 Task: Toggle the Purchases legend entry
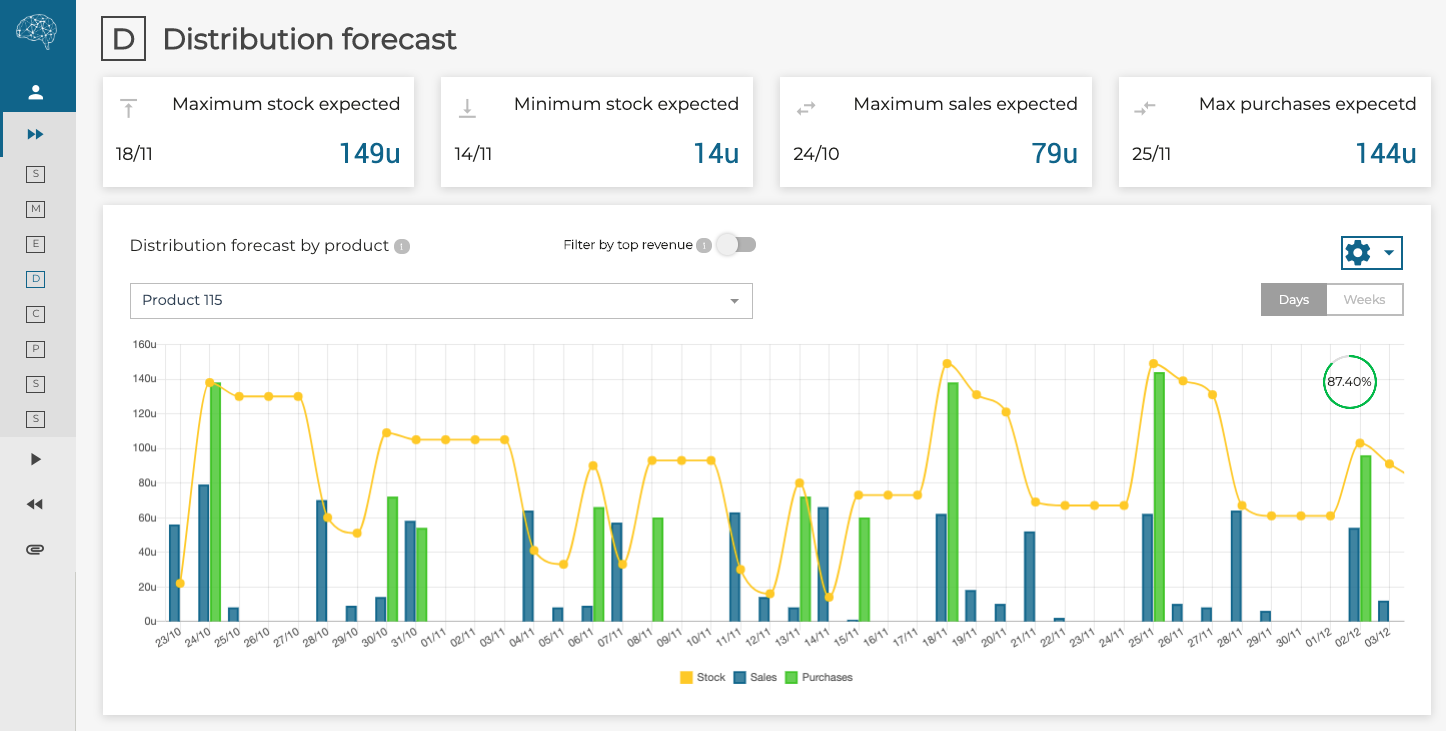tap(820, 677)
